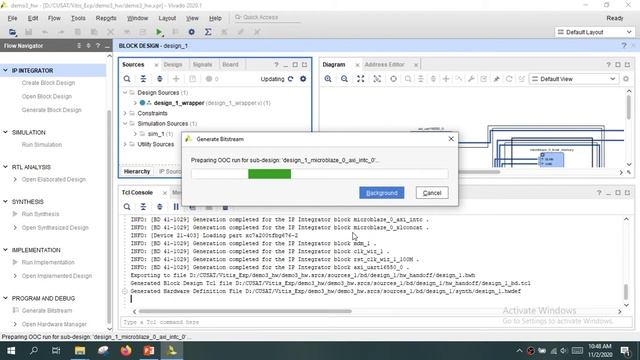Open the Default View dropdown
Viewport: 640px width, 360px height.
pyautogui.click(x=573, y=79)
